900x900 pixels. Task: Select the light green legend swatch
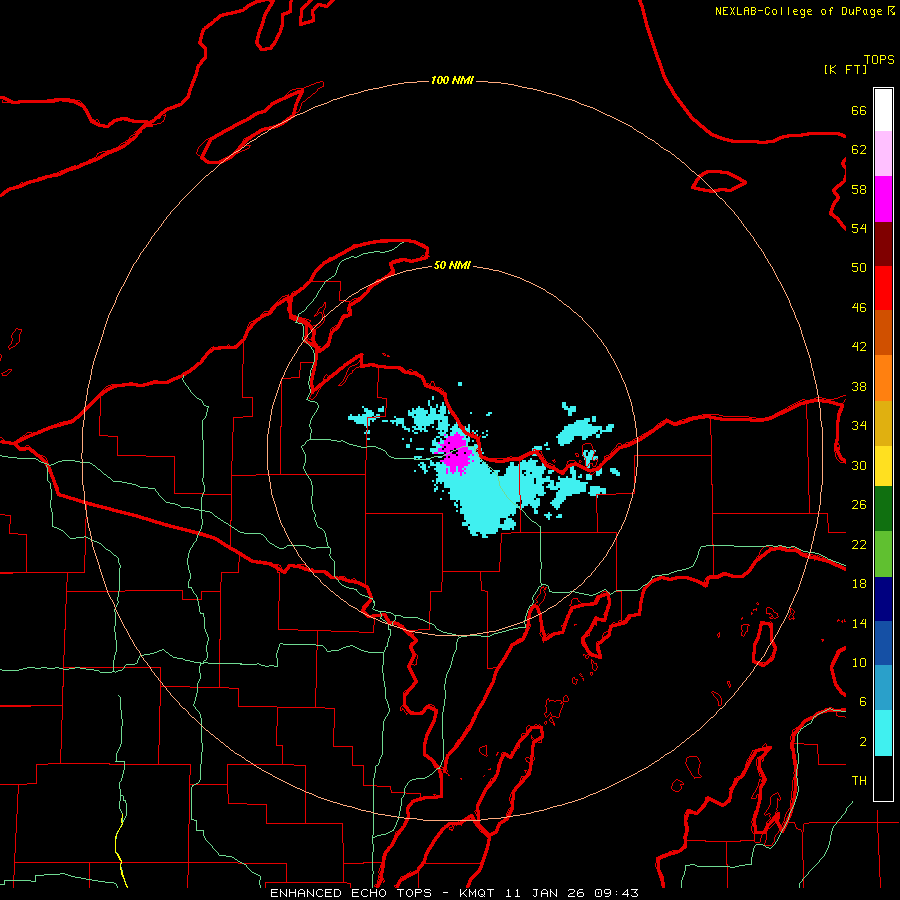click(x=883, y=554)
